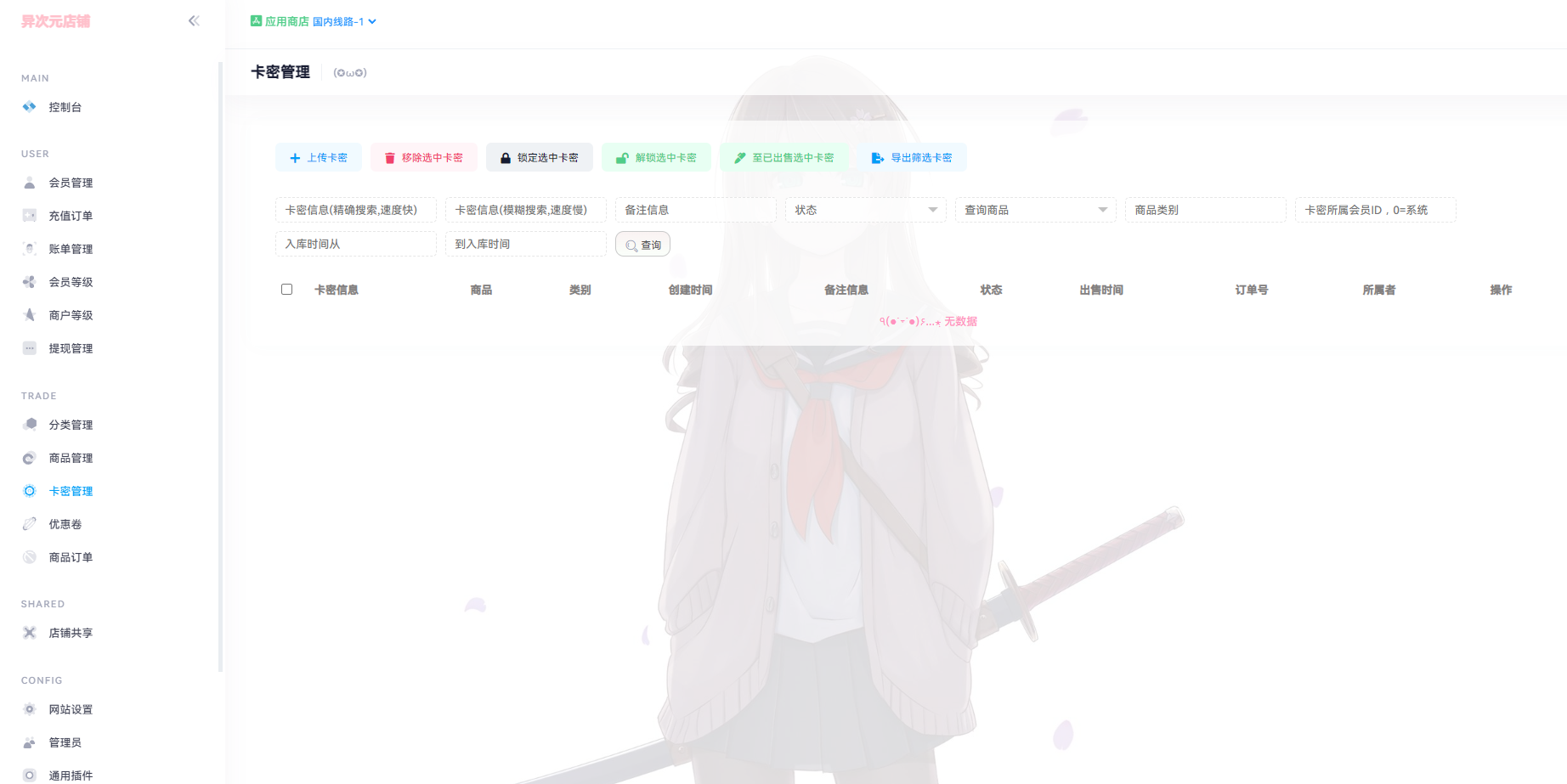Focus the 卡密所属会员ID input field
The image size is (1567, 784).
click(x=1375, y=210)
